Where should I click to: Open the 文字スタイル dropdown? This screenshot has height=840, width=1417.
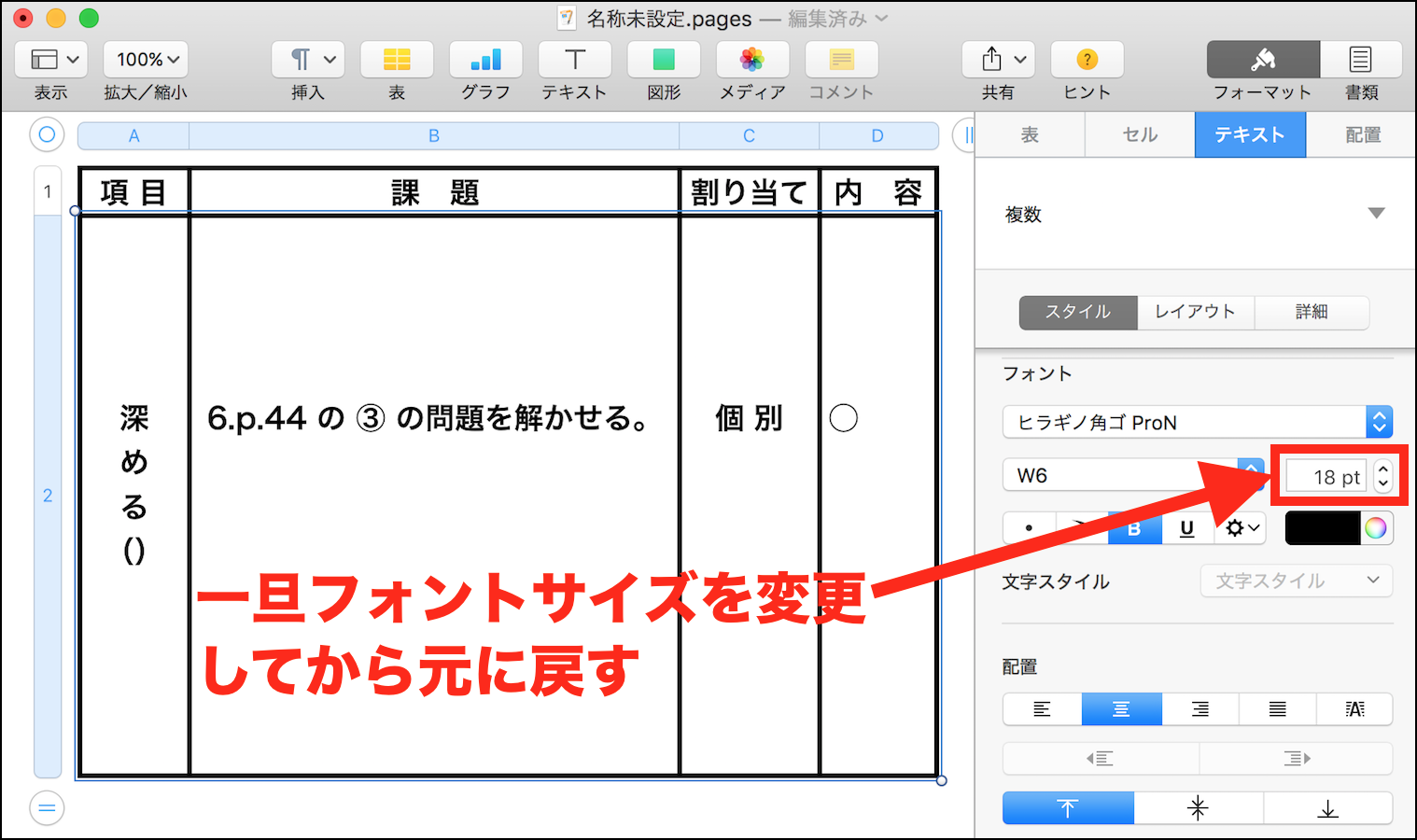click(1296, 581)
